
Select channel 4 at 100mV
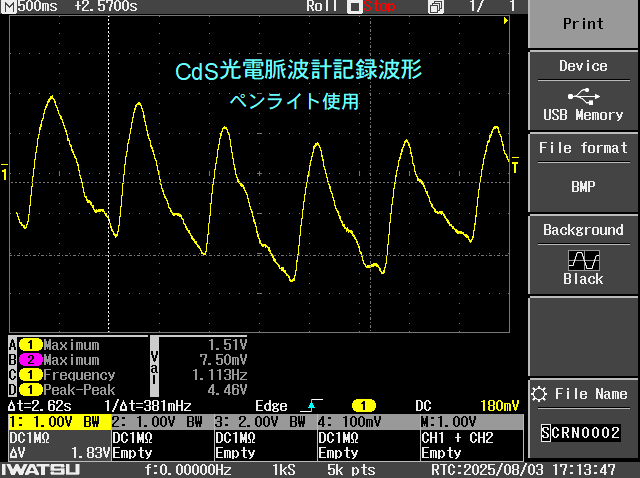tap(367, 422)
